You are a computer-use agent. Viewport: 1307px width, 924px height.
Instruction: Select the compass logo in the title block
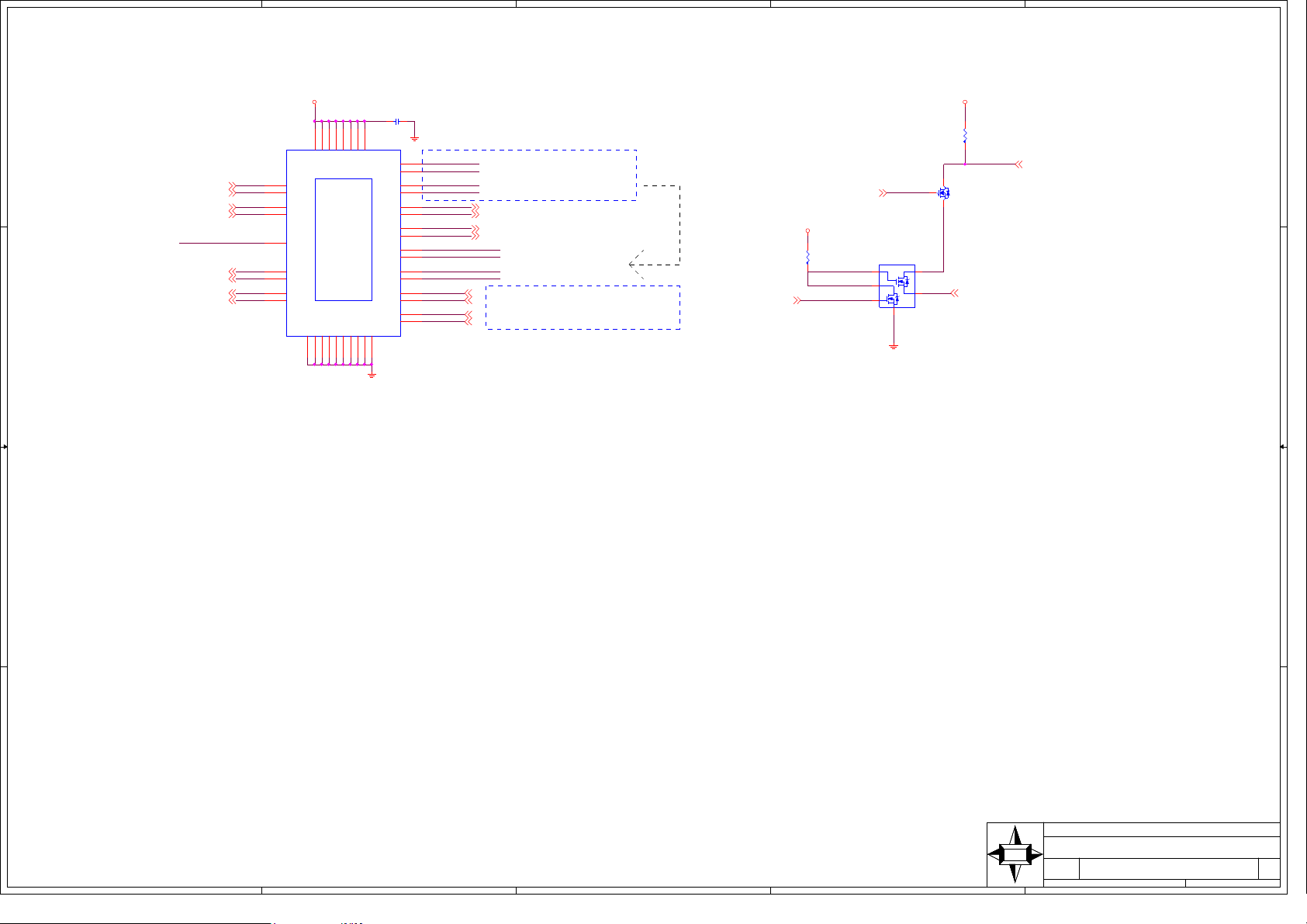(1015, 854)
